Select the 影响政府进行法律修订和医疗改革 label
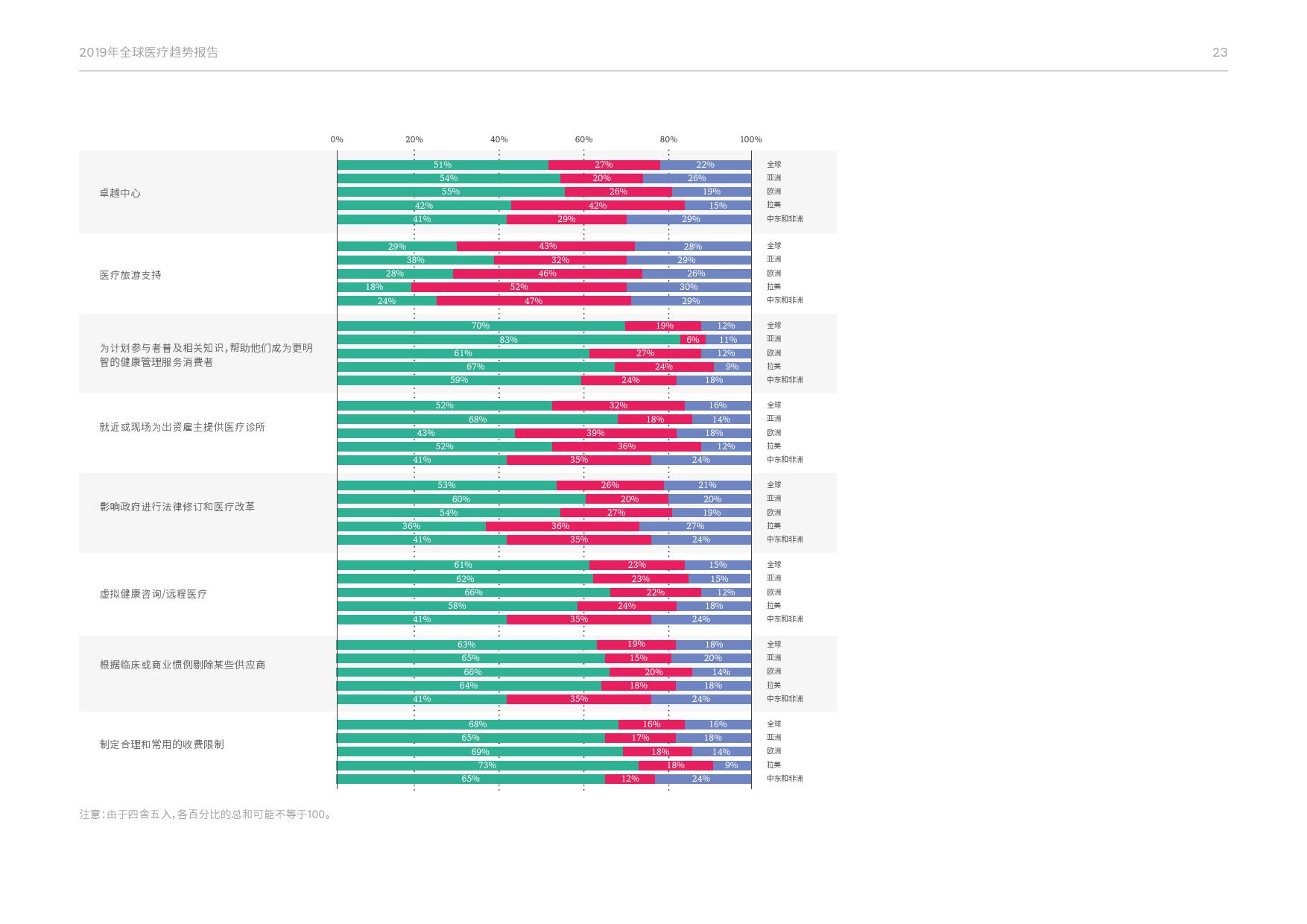1307x924 pixels. tap(177, 507)
